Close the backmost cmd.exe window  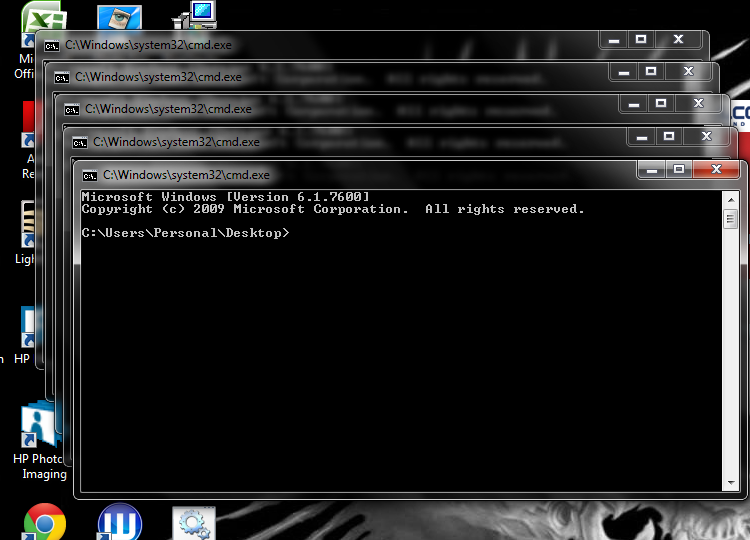click(x=678, y=39)
